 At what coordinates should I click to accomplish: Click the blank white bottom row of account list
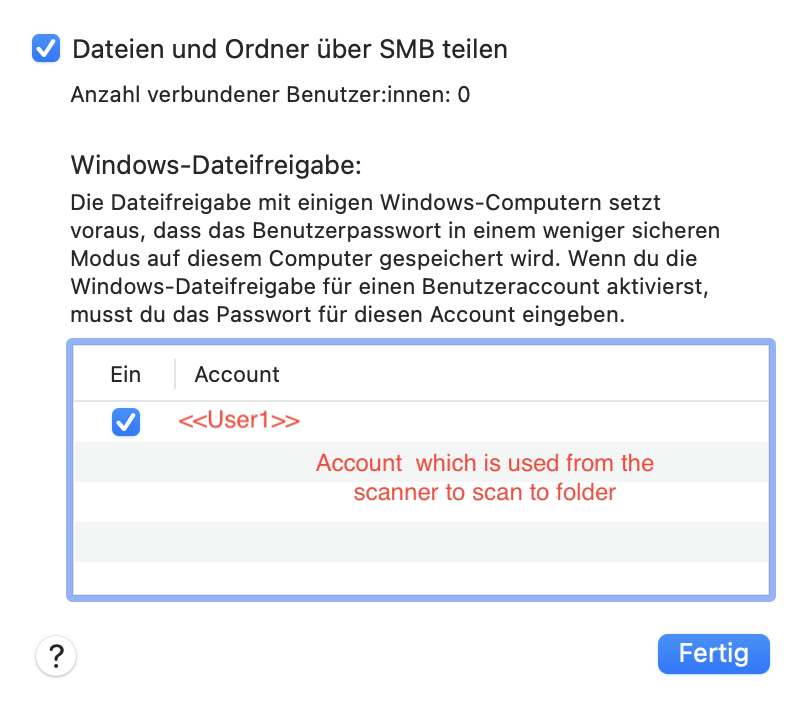420,578
